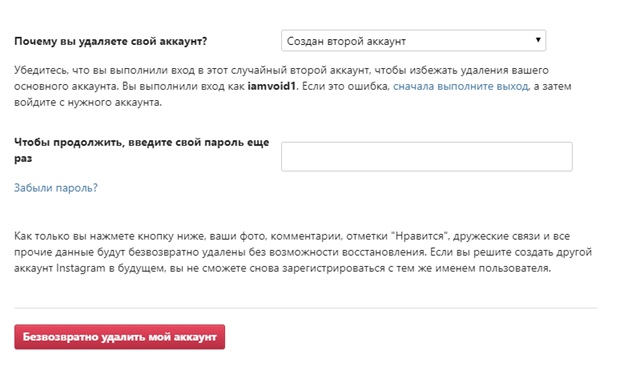Expand dropdown via its black arrow

[538, 40]
